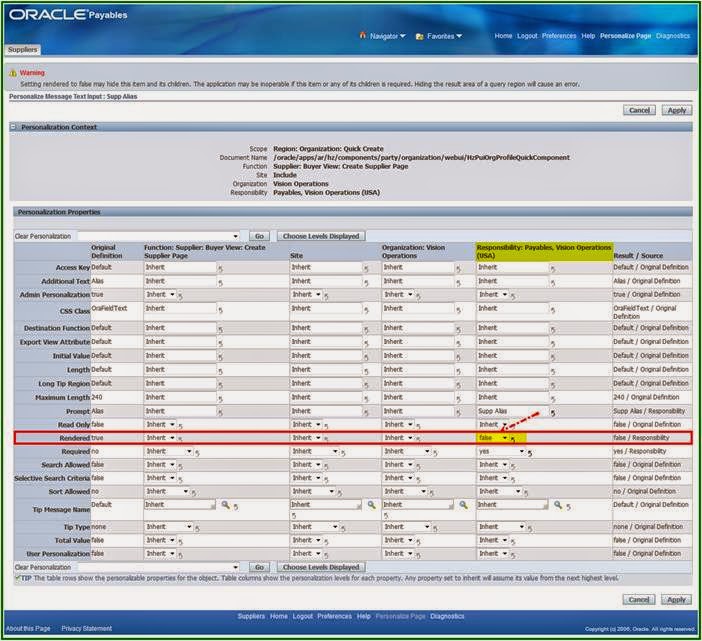Image resolution: width=702 pixels, height=641 pixels.
Task: Click Diagnostics link in the footer
Action: pos(447,616)
